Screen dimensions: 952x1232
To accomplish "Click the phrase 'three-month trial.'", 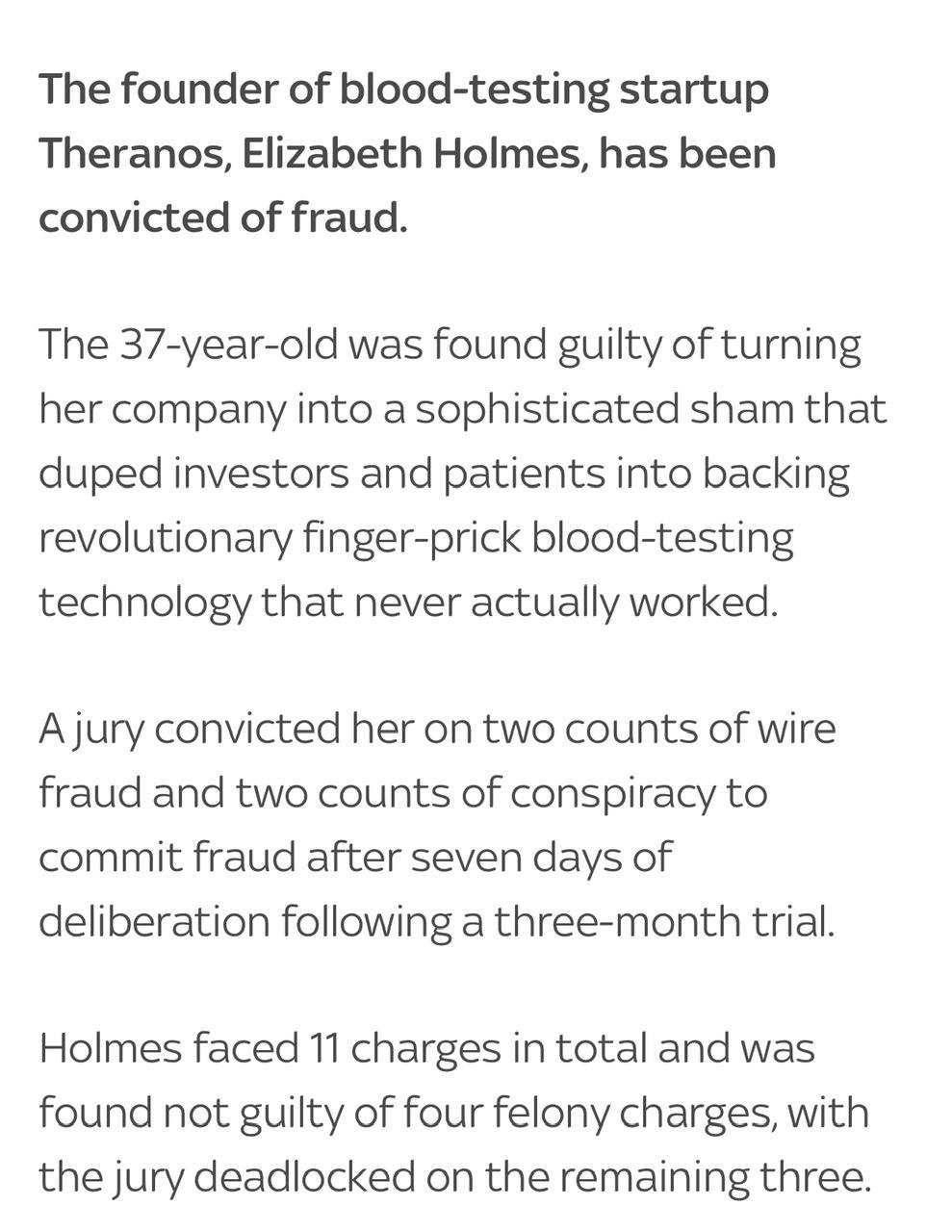I will [664, 921].
